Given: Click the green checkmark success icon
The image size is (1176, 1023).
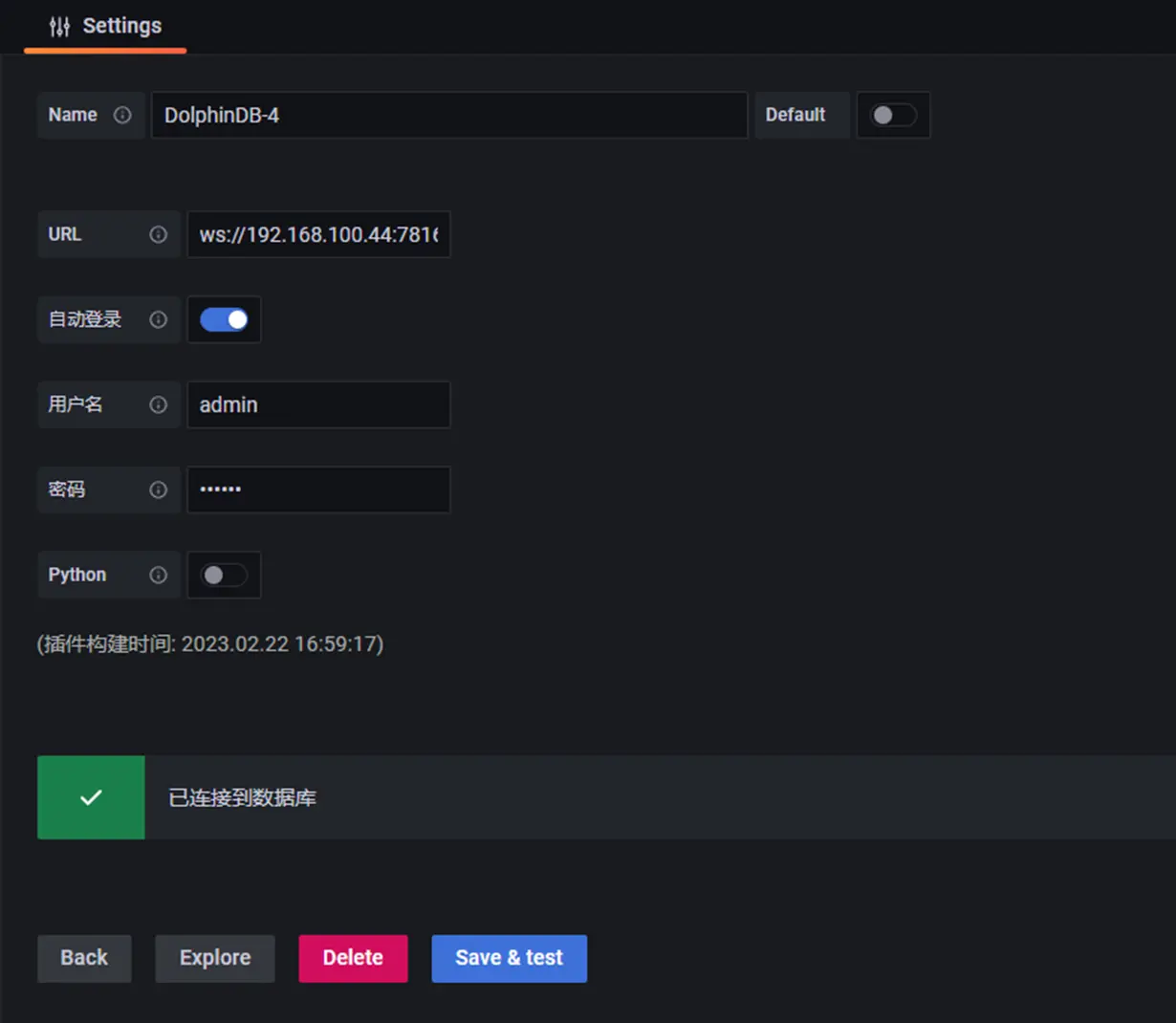Looking at the screenshot, I should [91, 797].
